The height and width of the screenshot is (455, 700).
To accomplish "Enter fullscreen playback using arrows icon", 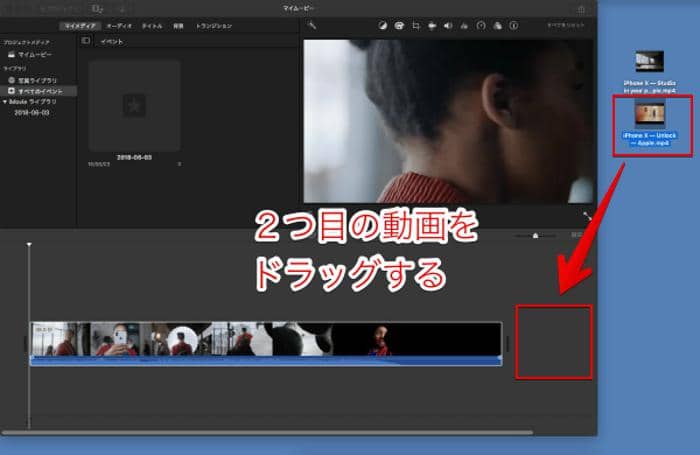I will 587,216.
